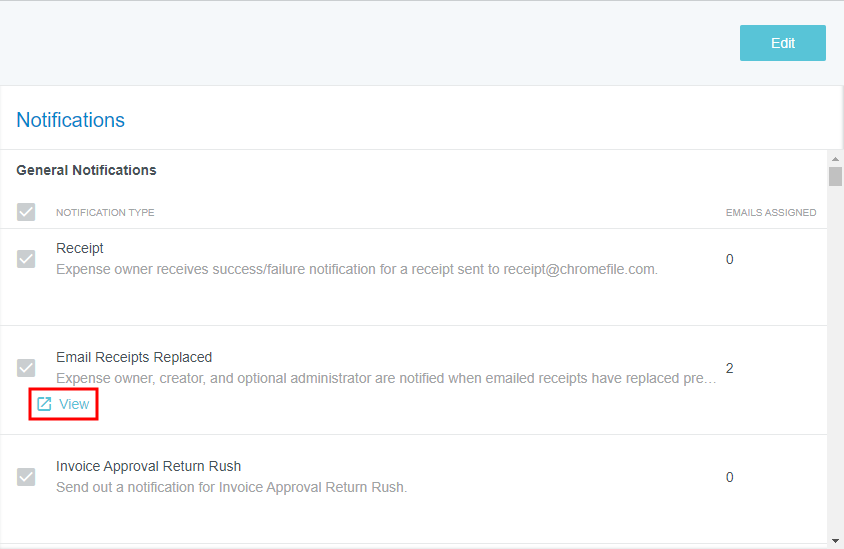Click the Edit button
The image size is (844, 549).
pyautogui.click(x=782, y=43)
